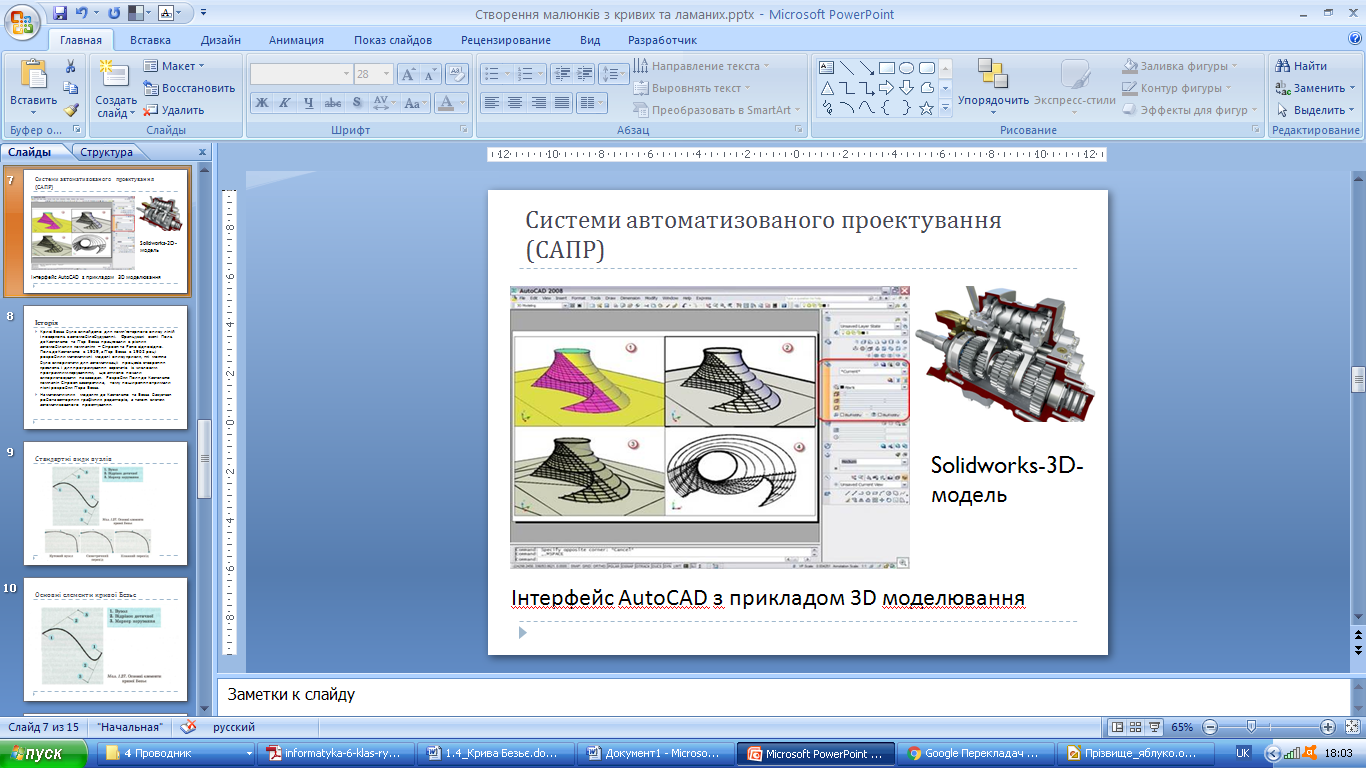Toggle underline formatting Ч
The width and height of the screenshot is (1366, 768).
coord(309,102)
